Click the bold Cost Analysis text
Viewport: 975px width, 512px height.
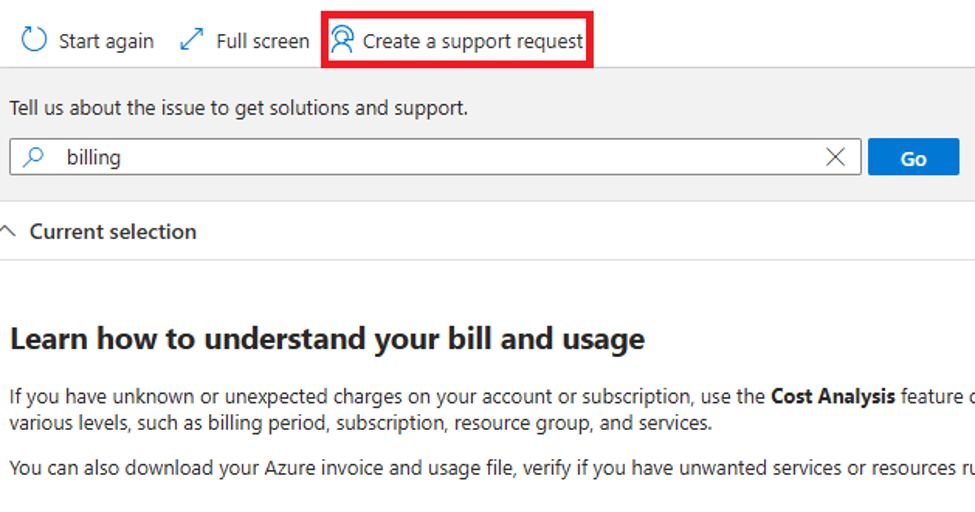click(833, 396)
